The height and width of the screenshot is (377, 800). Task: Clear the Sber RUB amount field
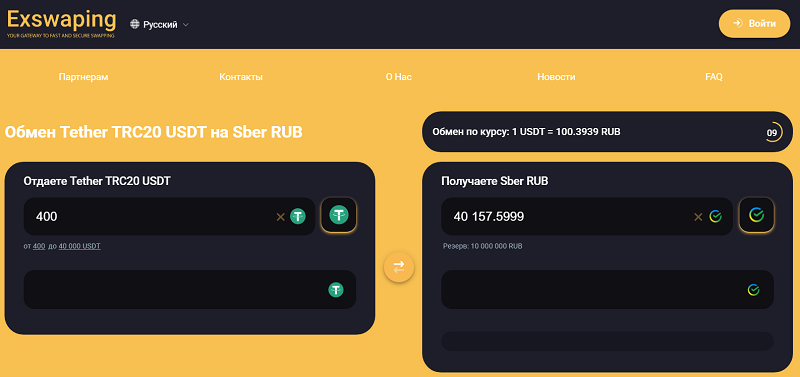tap(698, 217)
